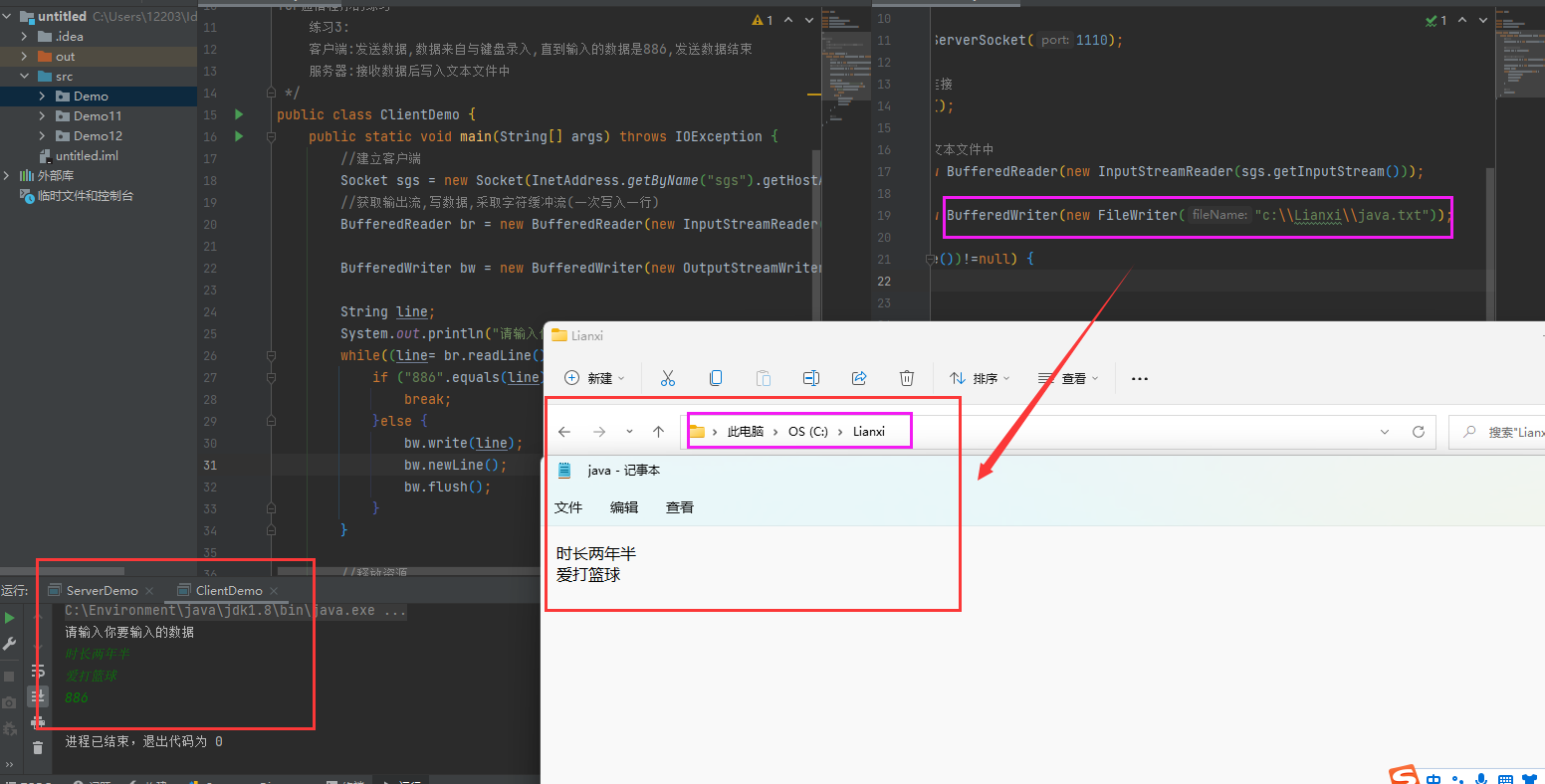Click Delete trash icon in Explorer
This screenshot has width=1545, height=784.
pos(907,378)
